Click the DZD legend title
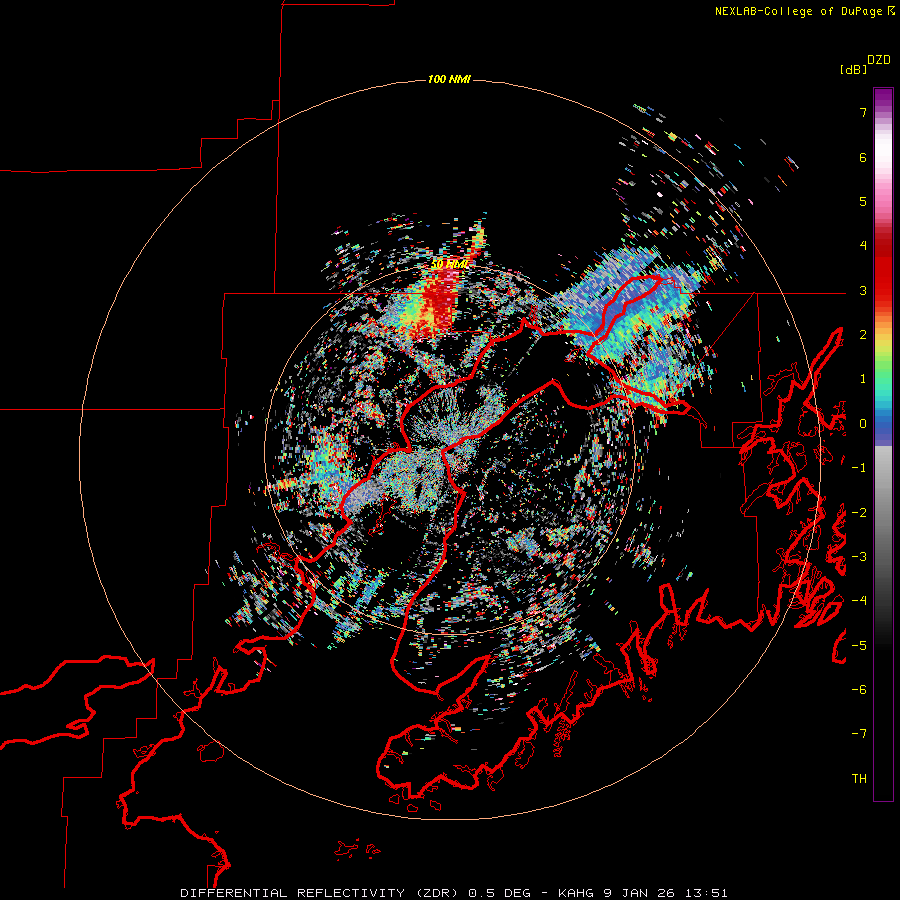Screen dimensions: 900x900 pos(879,60)
